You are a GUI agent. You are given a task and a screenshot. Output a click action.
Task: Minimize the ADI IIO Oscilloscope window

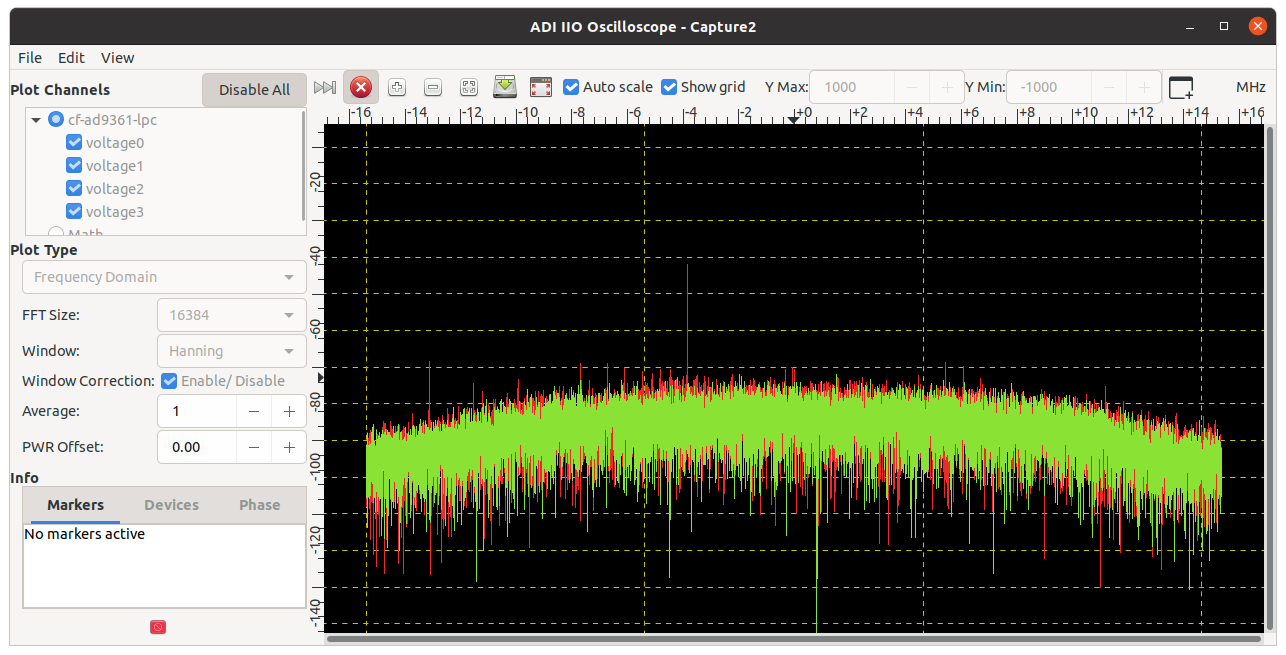(1189, 26)
